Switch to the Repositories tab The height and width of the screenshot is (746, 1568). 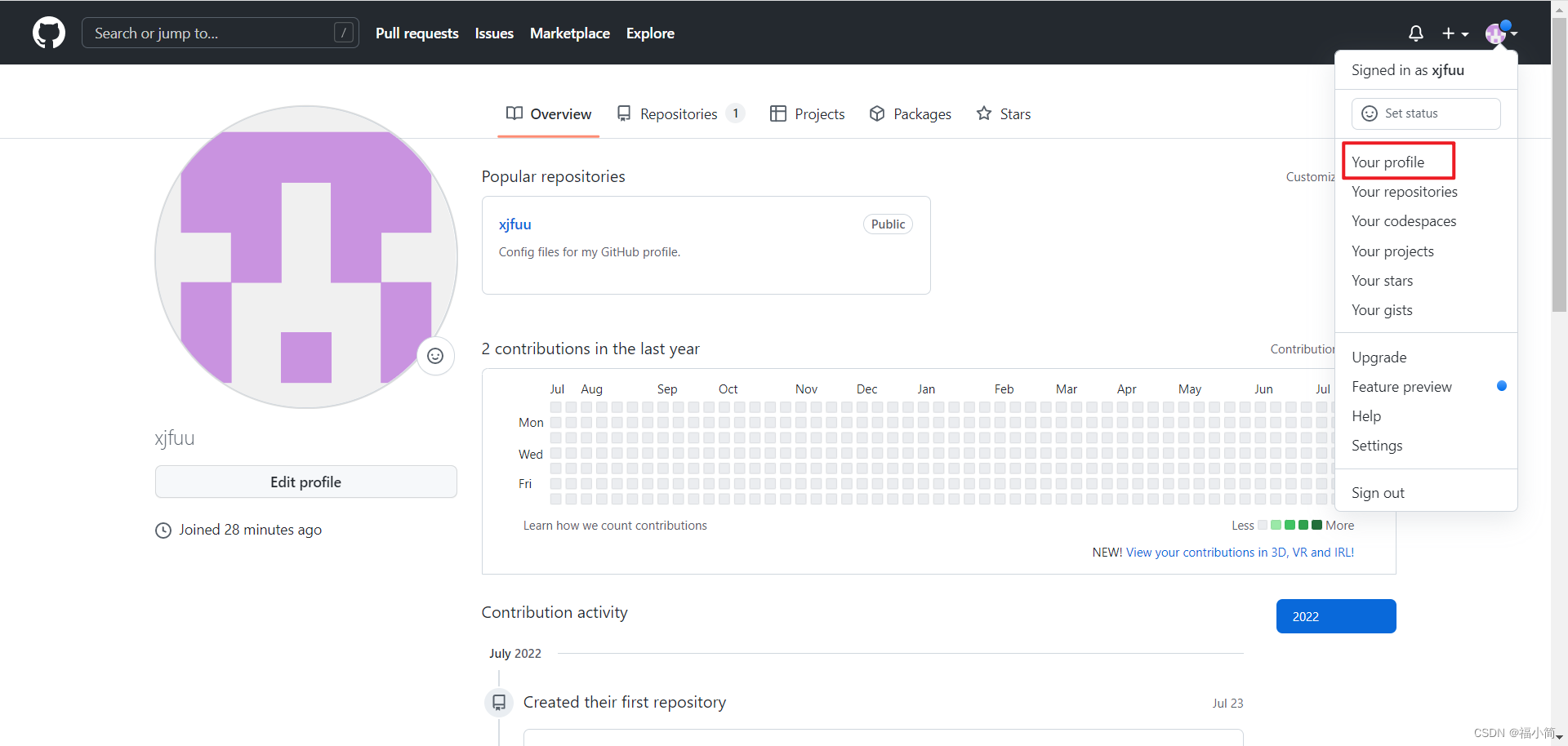681,114
